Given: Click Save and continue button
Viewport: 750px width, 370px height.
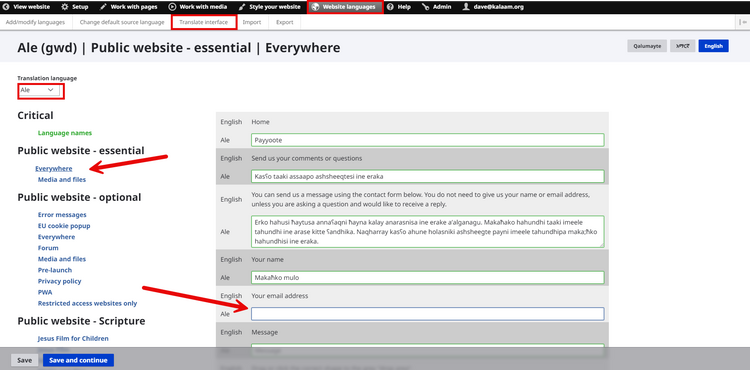Looking at the screenshot, I should [x=78, y=360].
